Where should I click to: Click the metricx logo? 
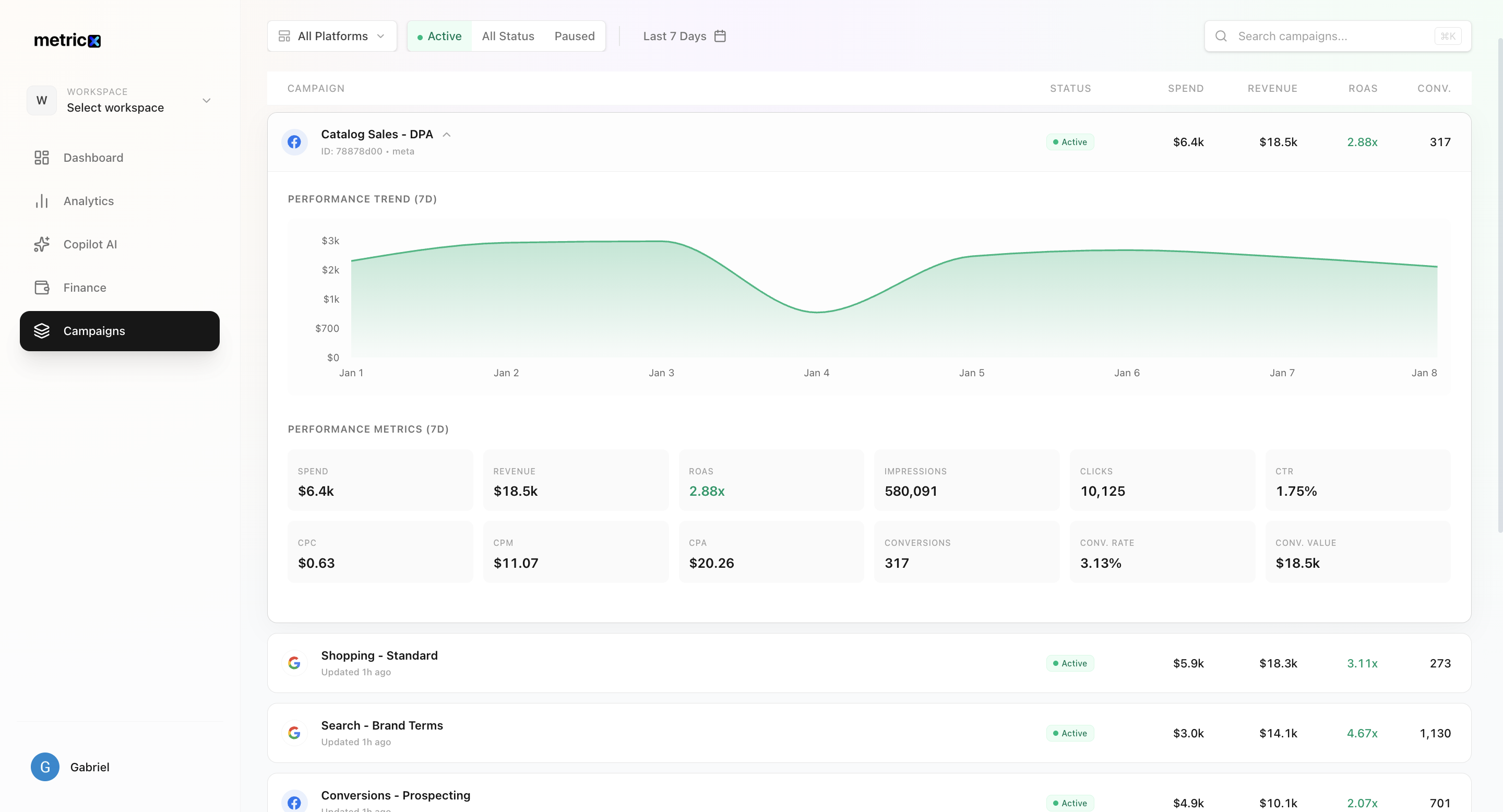pyautogui.click(x=67, y=40)
